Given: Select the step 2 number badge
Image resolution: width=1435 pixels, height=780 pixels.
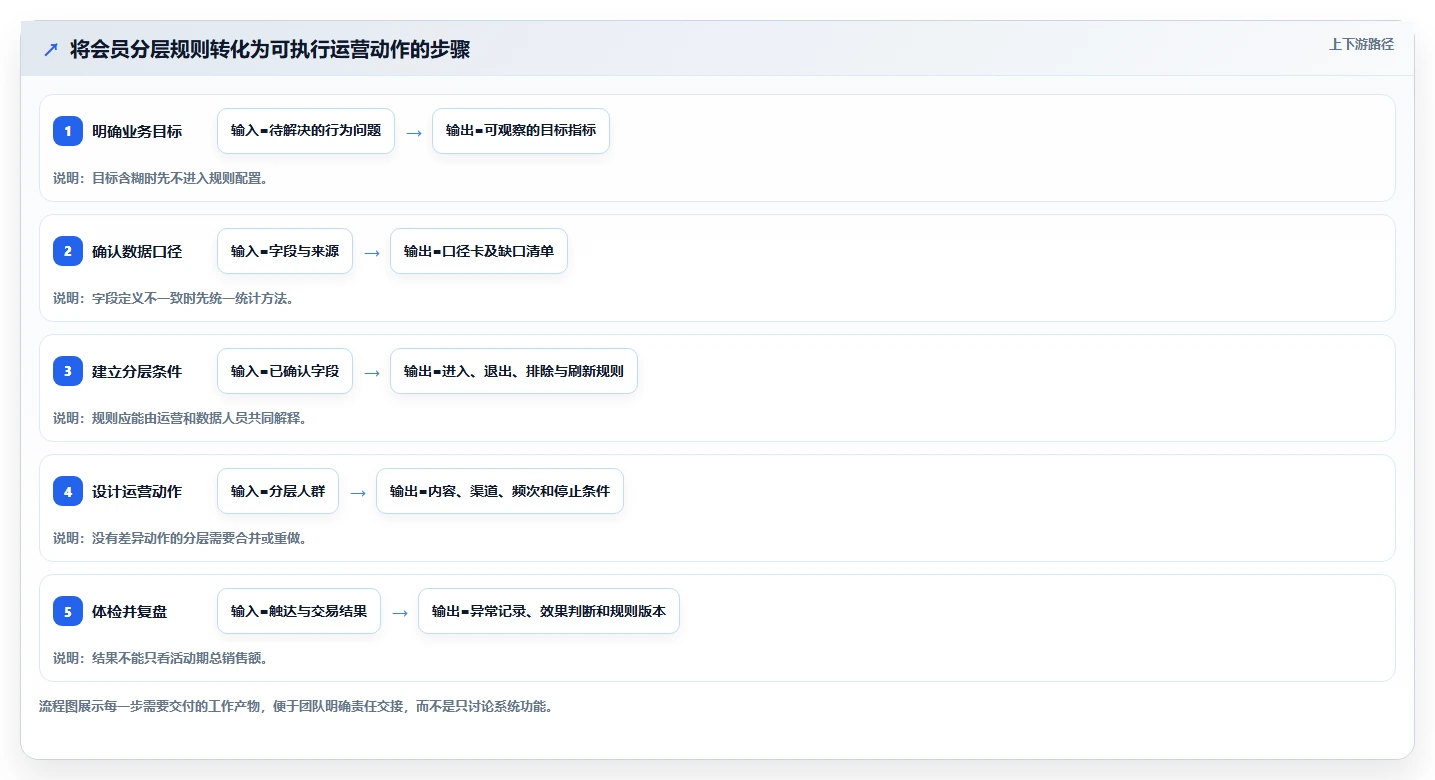Looking at the screenshot, I should click(x=68, y=251).
